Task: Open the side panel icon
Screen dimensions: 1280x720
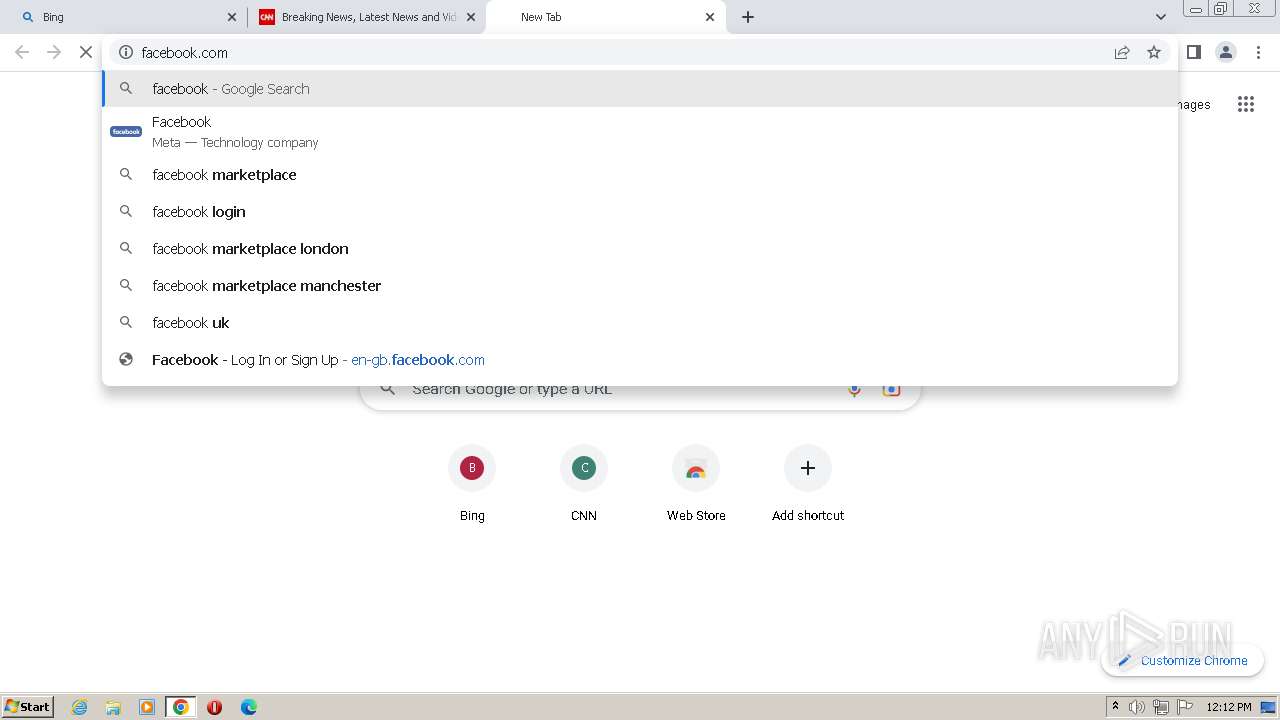Action: 1193,52
